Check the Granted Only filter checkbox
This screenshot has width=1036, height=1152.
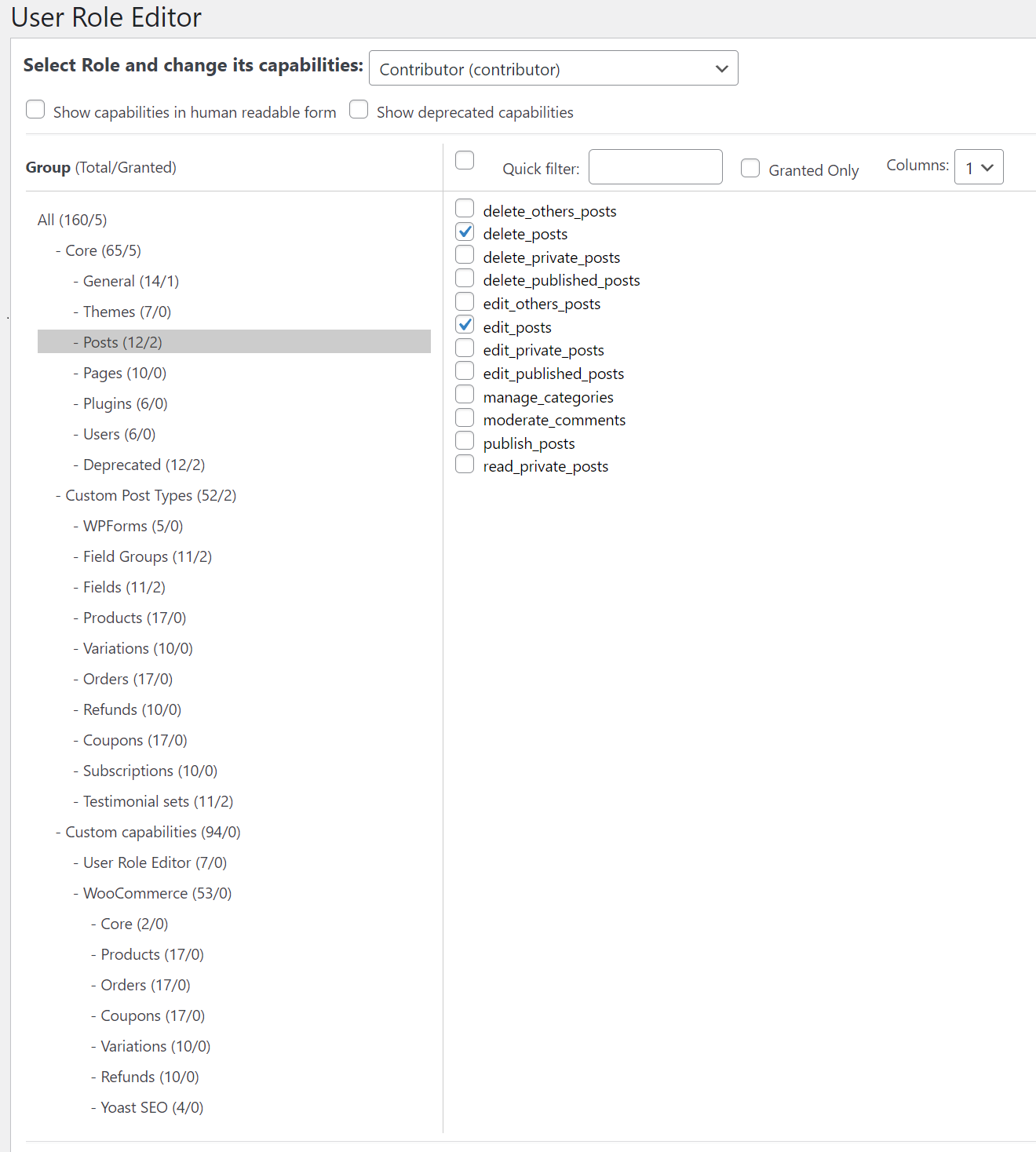pyautogui.click(x=750, y=169)
